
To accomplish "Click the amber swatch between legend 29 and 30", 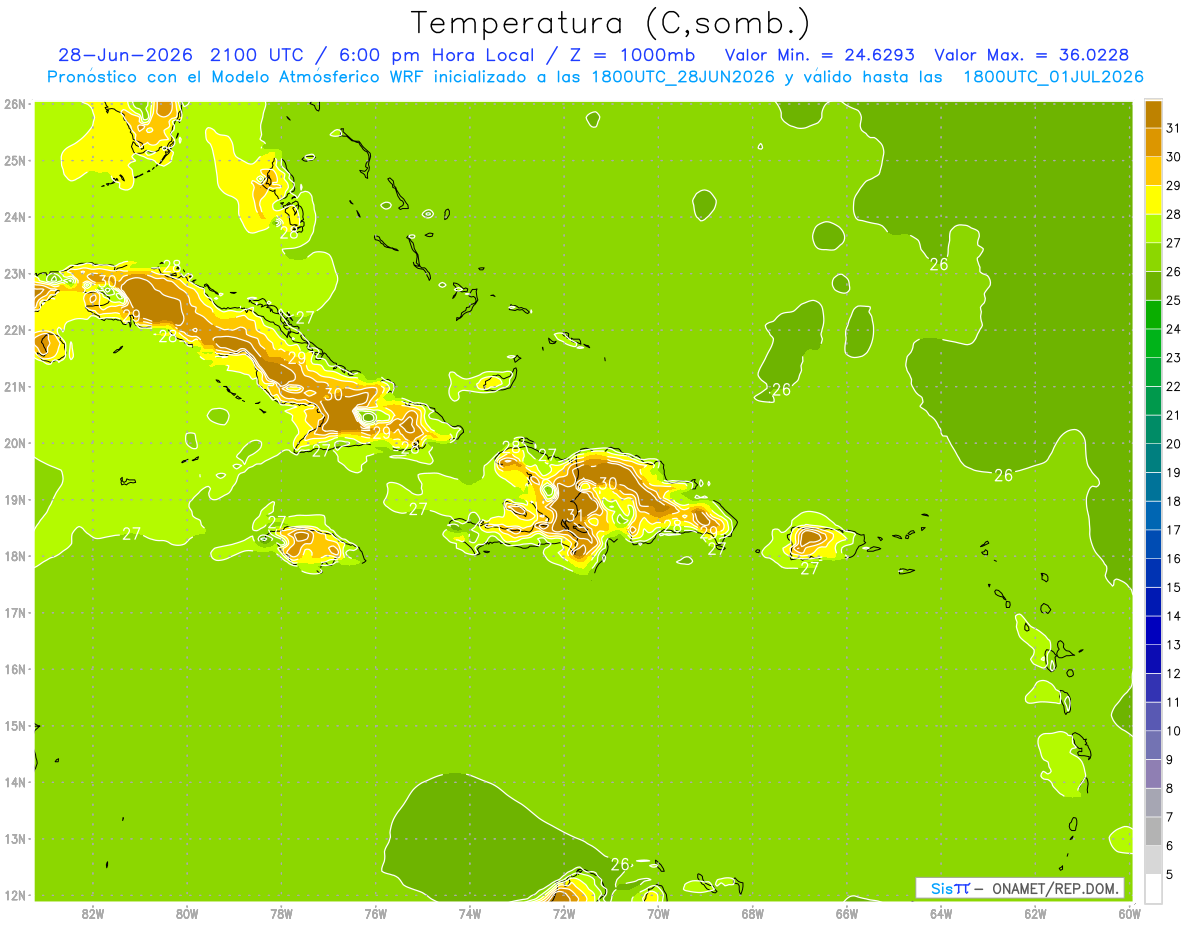I will pos(1153,171).
